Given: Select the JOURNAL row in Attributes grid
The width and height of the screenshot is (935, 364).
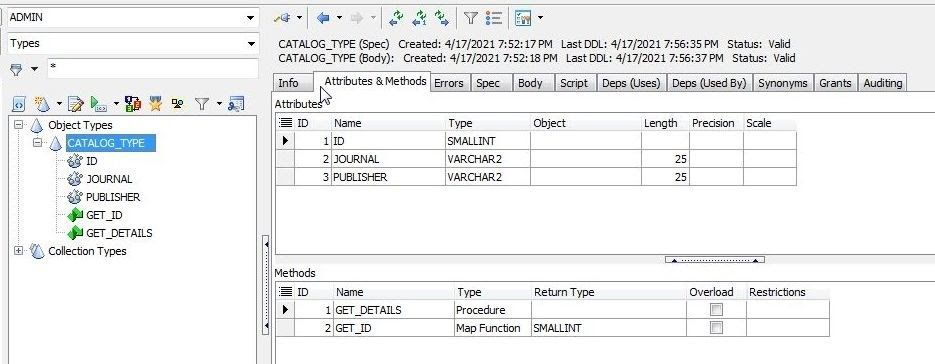Looking at the screenshot, I should click(x=536, y=159).
